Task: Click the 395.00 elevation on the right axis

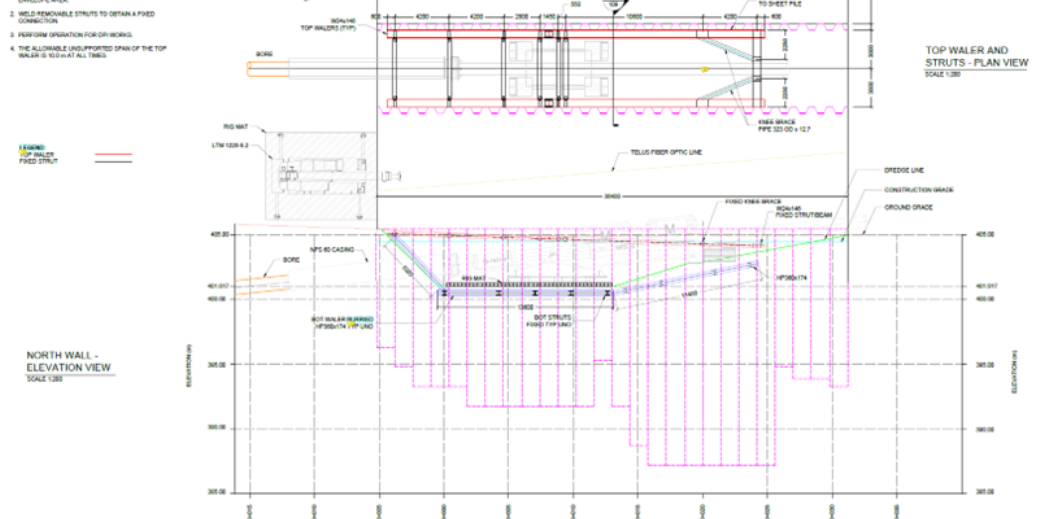Action: pyautogui.click(x=985, y=365)
